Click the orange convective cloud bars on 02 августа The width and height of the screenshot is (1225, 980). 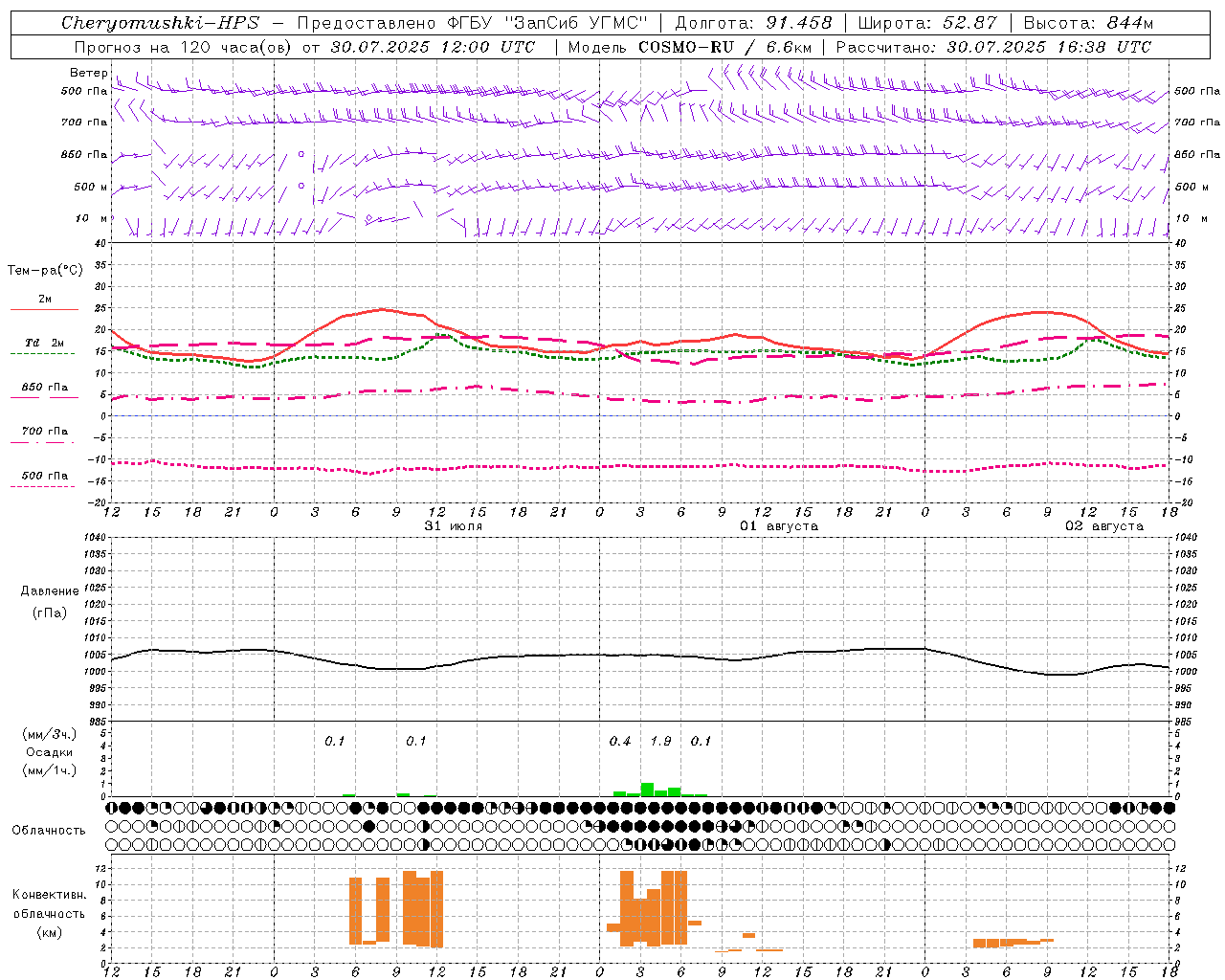coord(1013,943)
